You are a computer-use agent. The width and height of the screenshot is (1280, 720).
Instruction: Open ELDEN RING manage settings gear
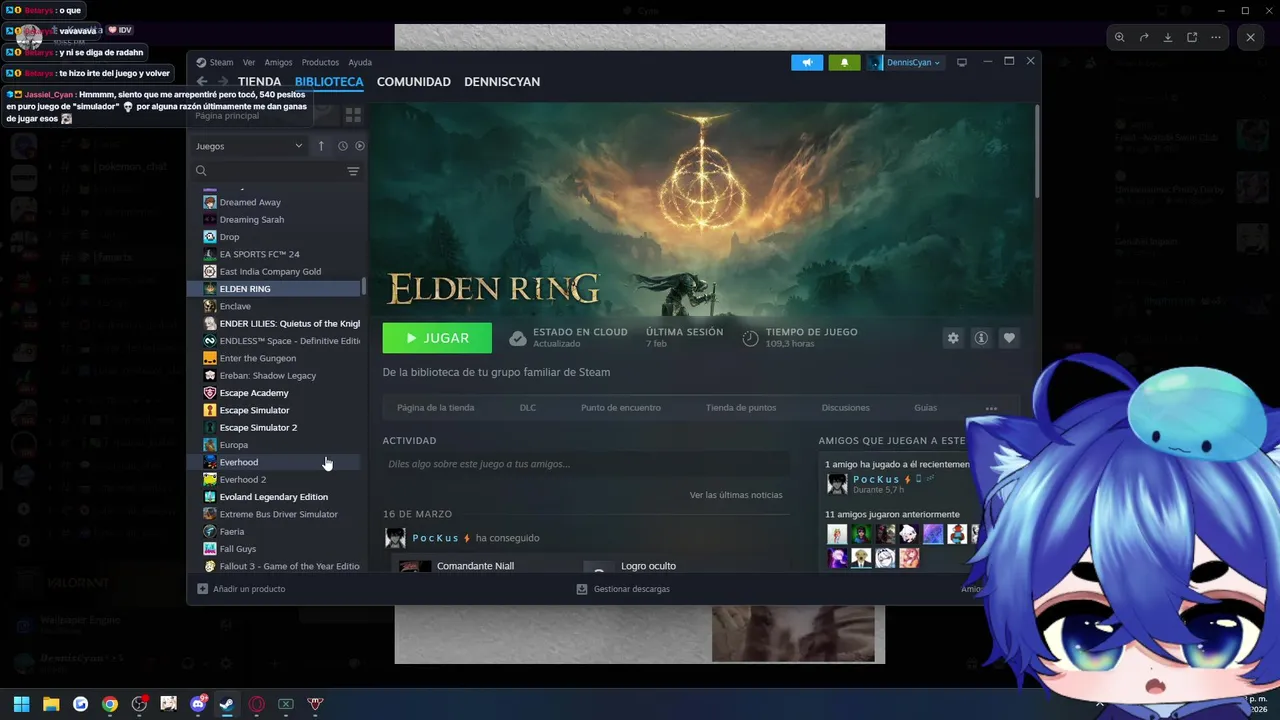(x=953, y=338)
